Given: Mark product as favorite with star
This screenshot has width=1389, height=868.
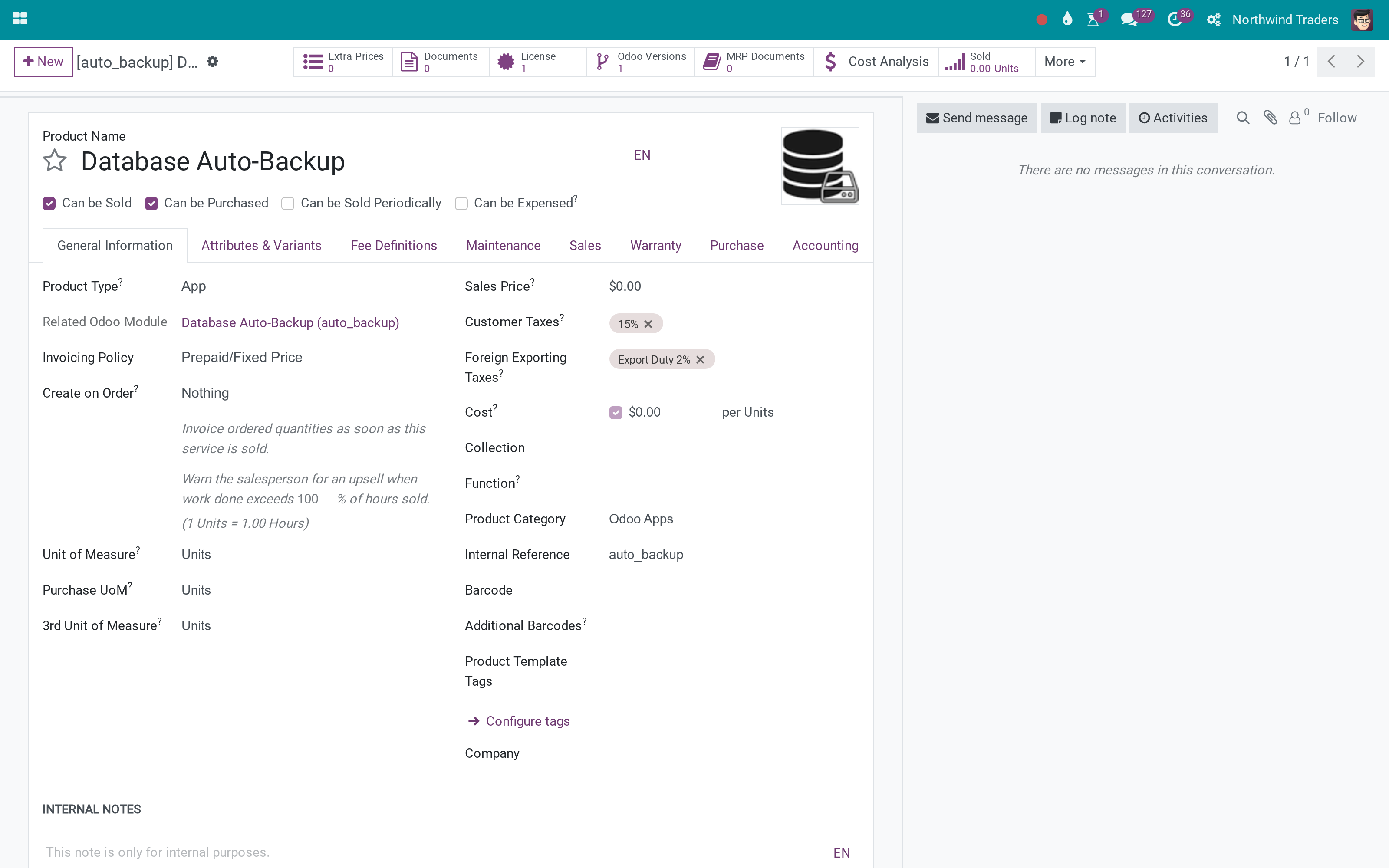Looking at the screenshot, I should [x=55, y=161].
